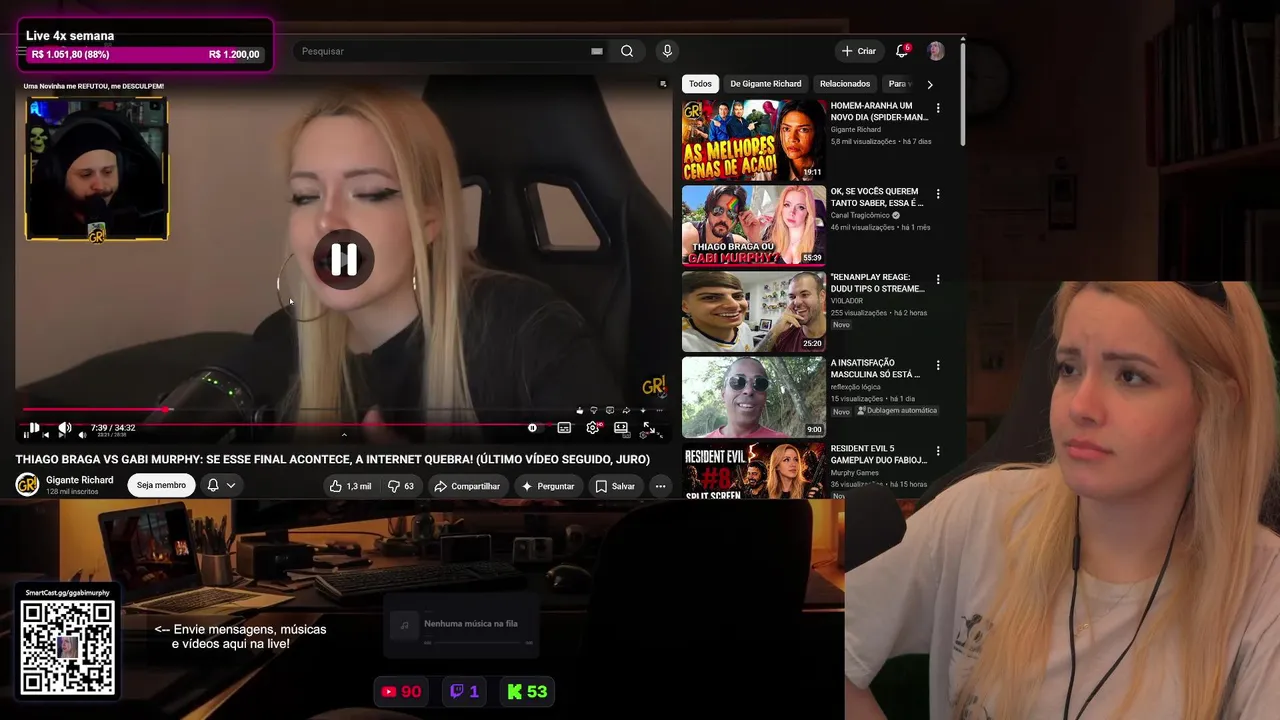Click the reflexão lógica channel name
The width and height of the screenshot is (1280, 720).
[856, 387]
